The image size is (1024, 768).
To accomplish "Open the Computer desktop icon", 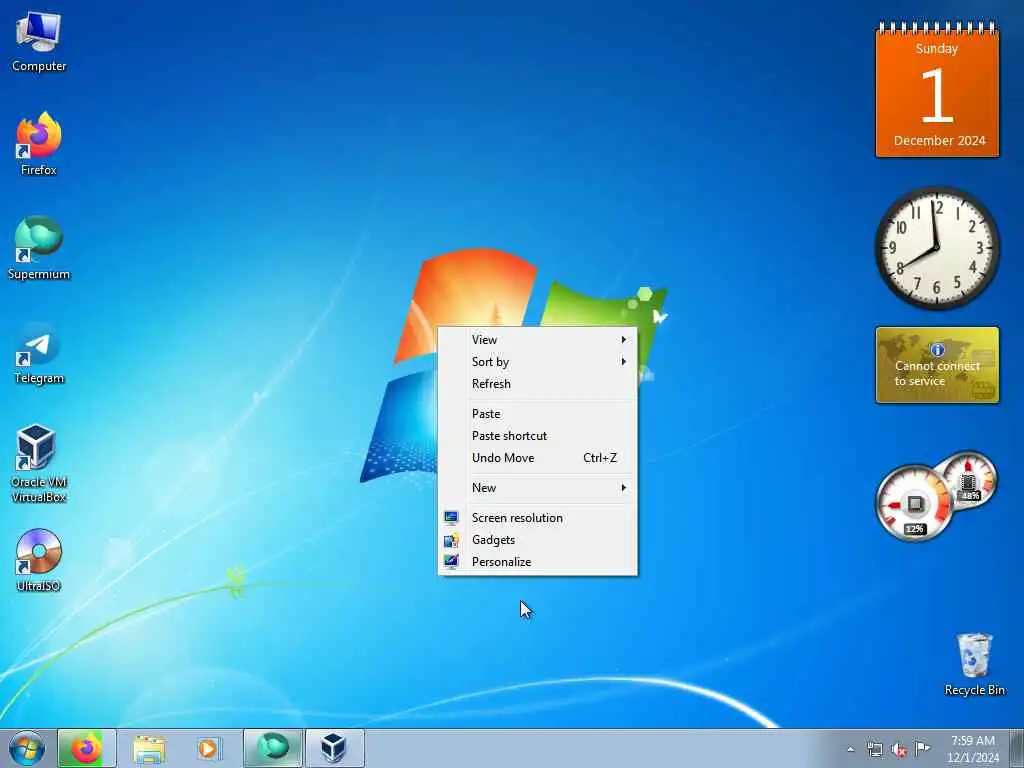I will coord(39,42).
